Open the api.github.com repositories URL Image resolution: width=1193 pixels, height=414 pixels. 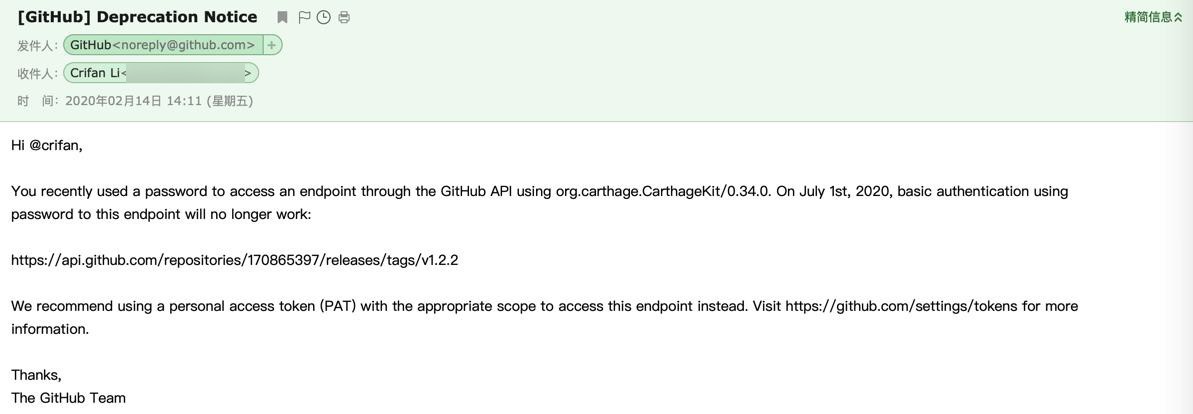click(234, 260)
